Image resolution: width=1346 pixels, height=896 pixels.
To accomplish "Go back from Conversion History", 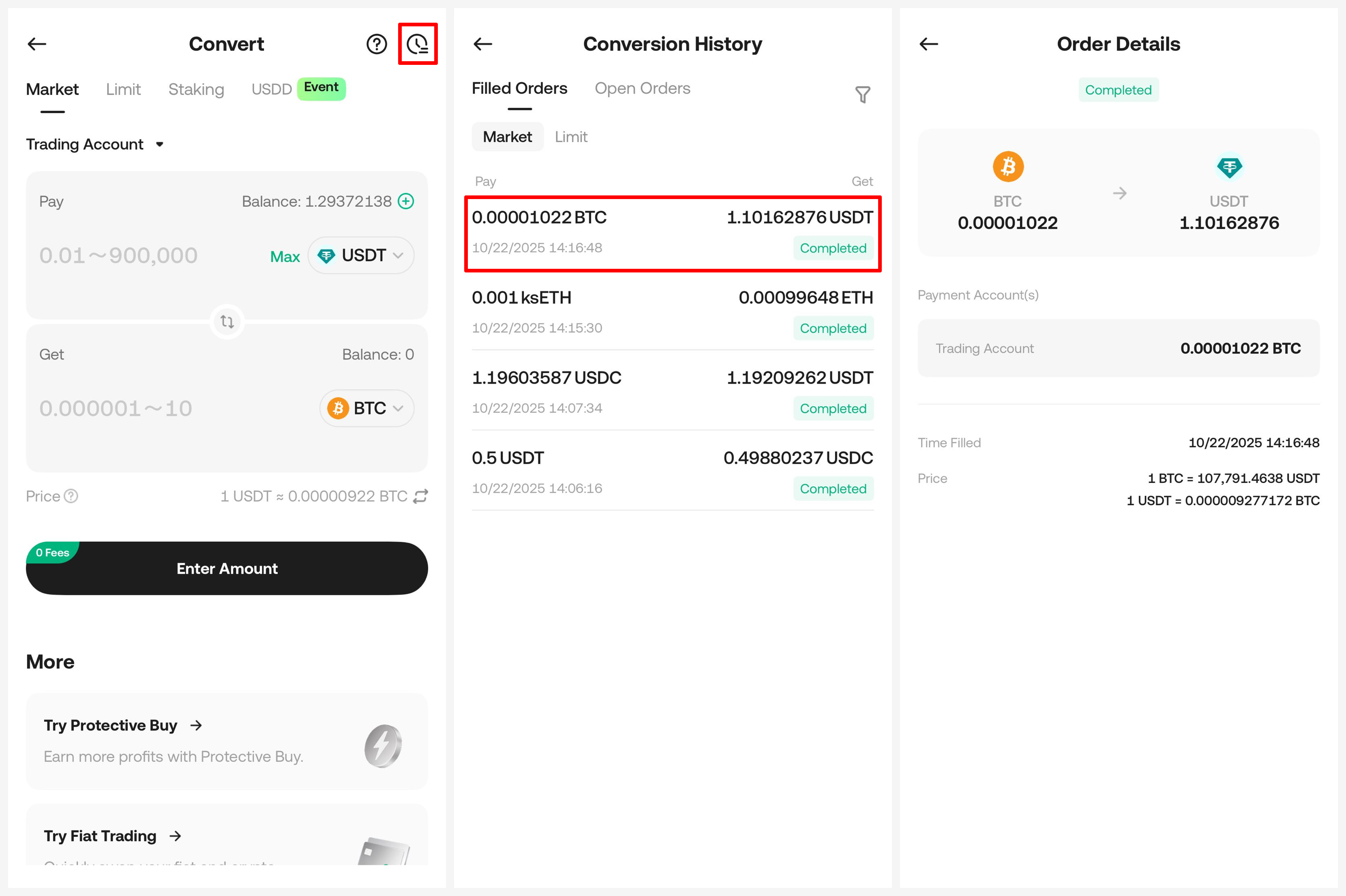I will tap(483, 44).
